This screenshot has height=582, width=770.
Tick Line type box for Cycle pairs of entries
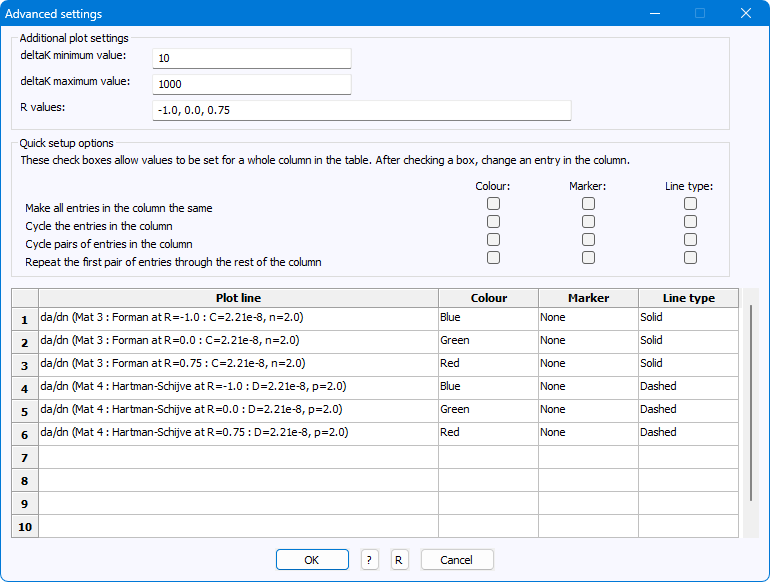click(690, 239)
